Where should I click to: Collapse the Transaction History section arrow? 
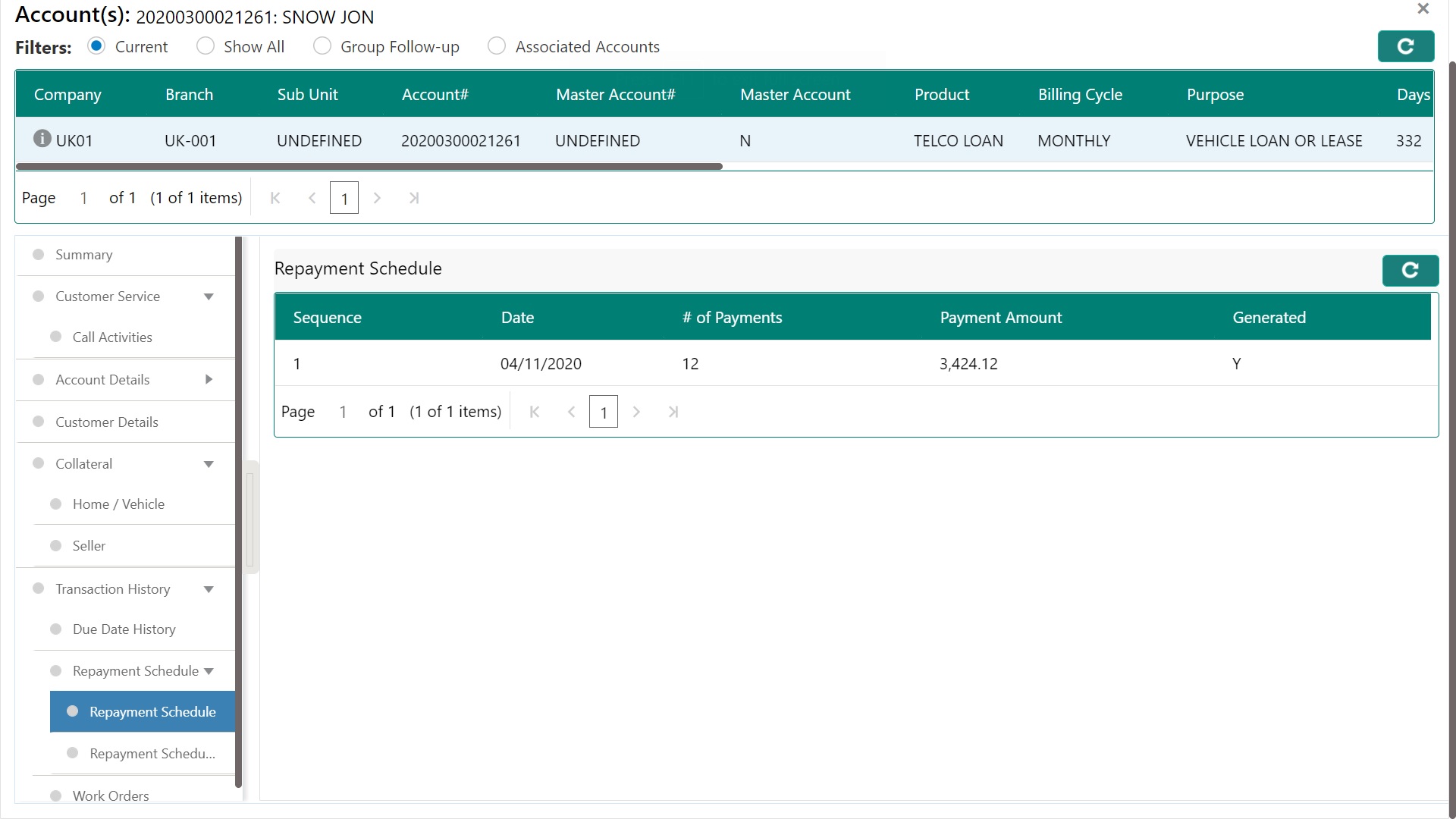point(209,589)
